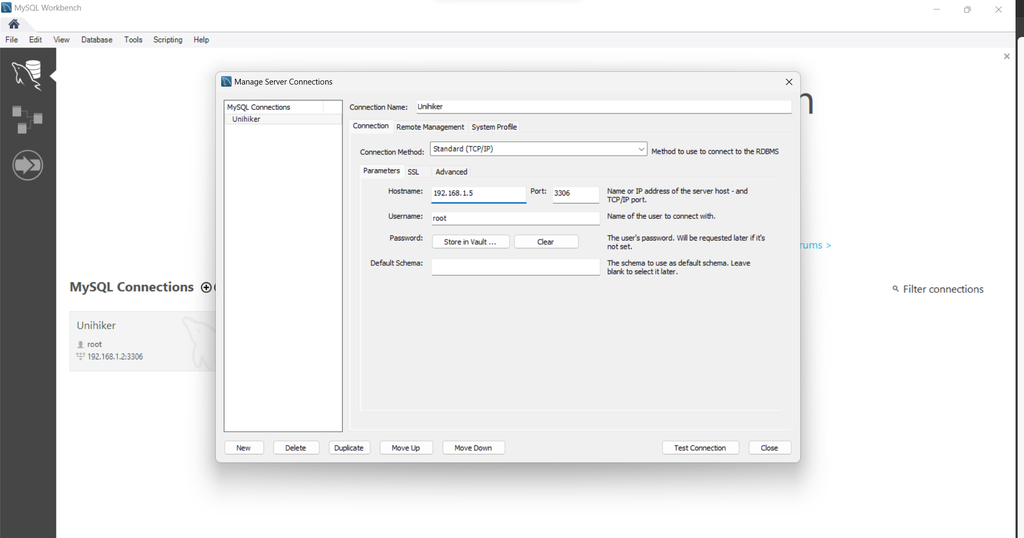The width and height of the screenshot is (1024, 538).
Task: Click the Clear password button
Action: point(545,242)
